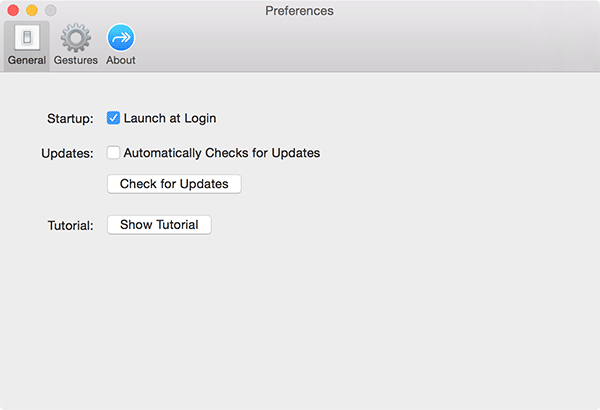Screen dimensions: 600x410
Task: Click the General tab label text
Action: (x=27, y=60)
